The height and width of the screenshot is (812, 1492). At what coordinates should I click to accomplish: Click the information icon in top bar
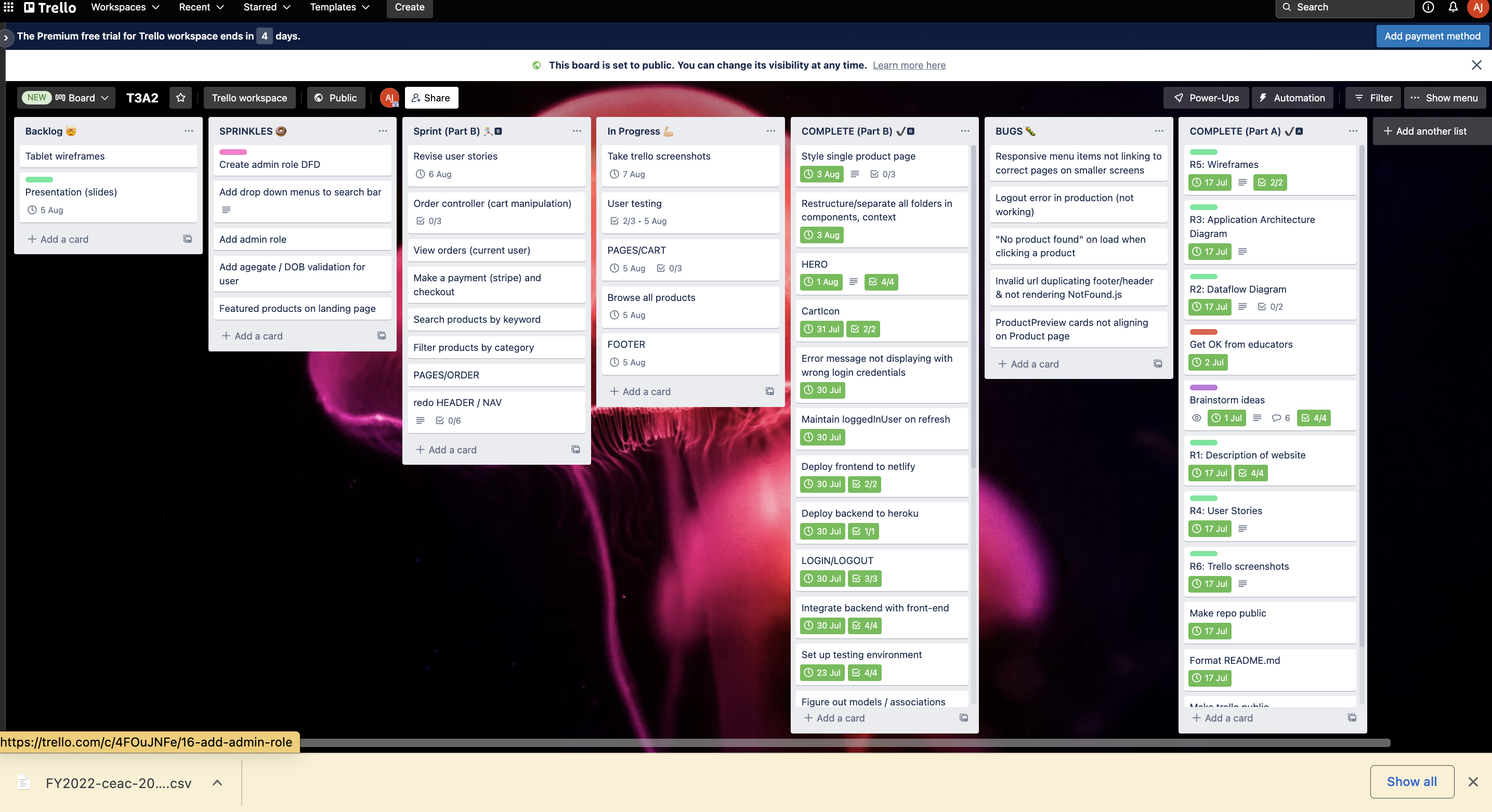tap(1428, 7)
